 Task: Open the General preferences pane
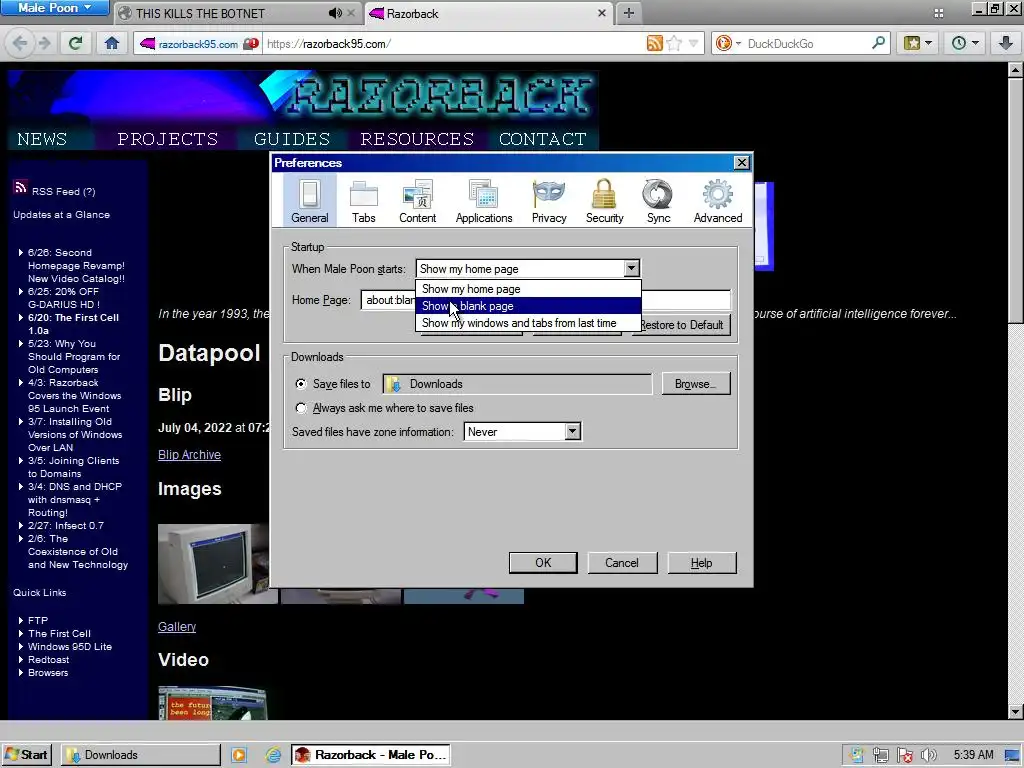pos(310,200)
